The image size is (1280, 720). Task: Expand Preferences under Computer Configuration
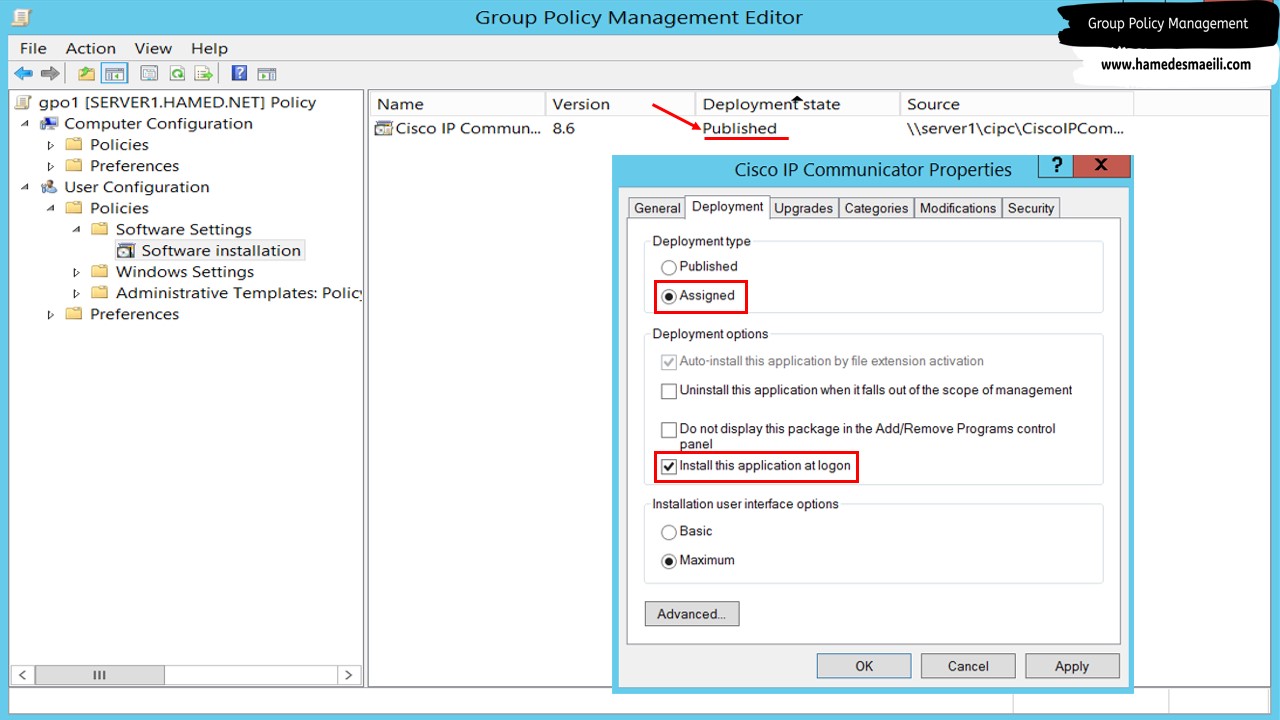51,166
